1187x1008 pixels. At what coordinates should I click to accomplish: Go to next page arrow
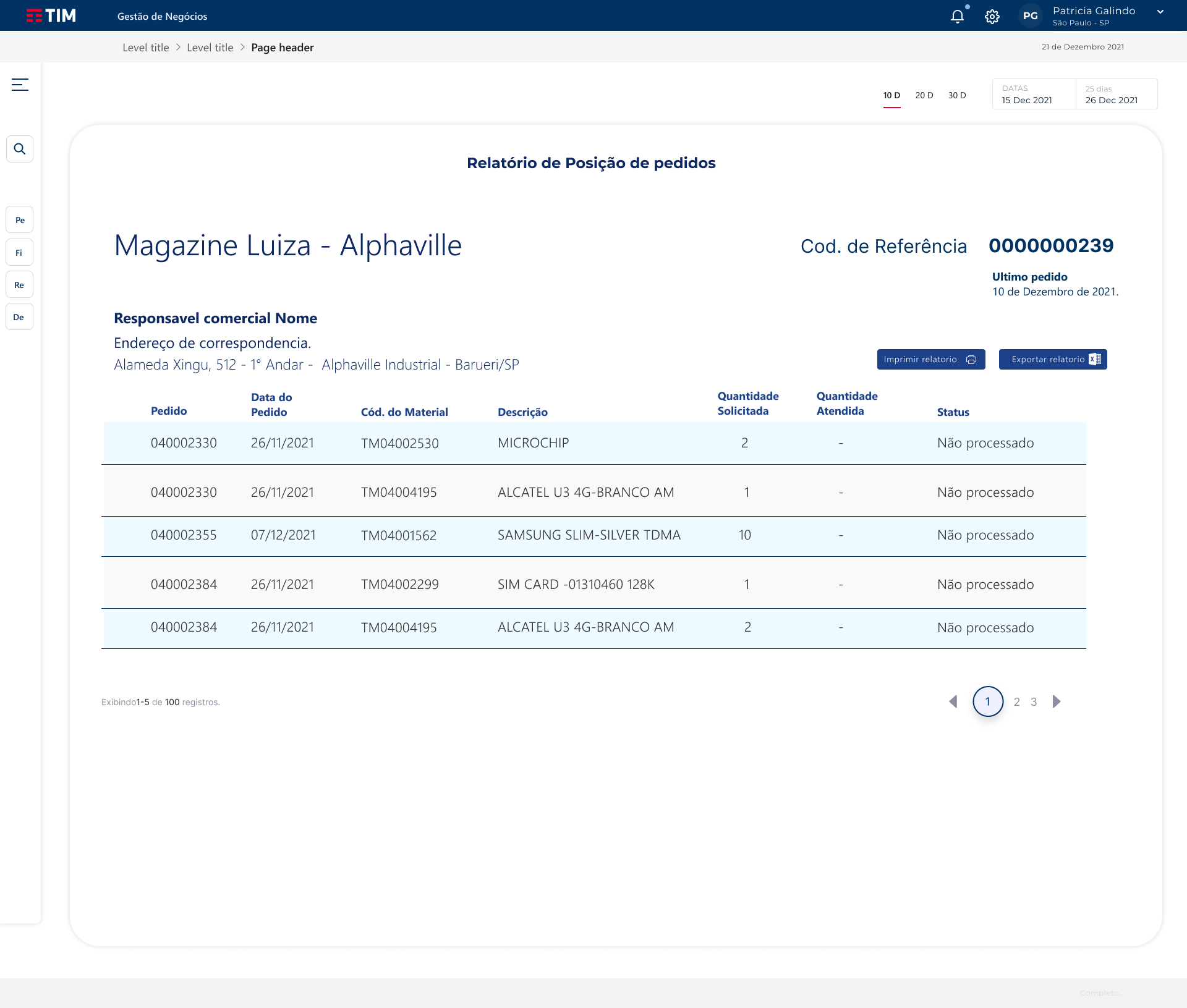1057,701
